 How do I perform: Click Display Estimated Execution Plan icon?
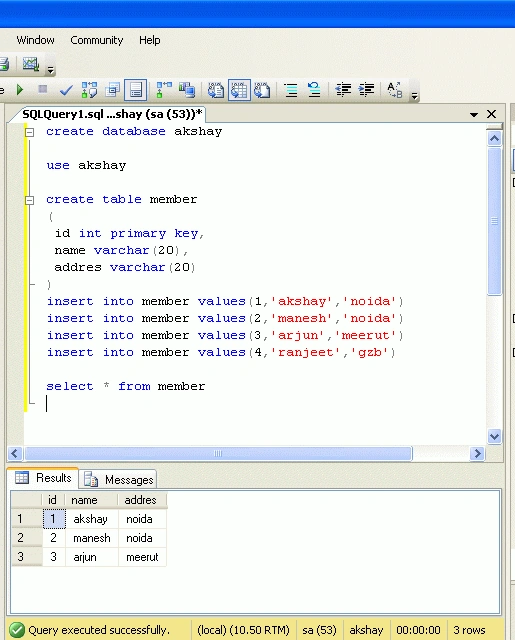(x=89, y=90)
